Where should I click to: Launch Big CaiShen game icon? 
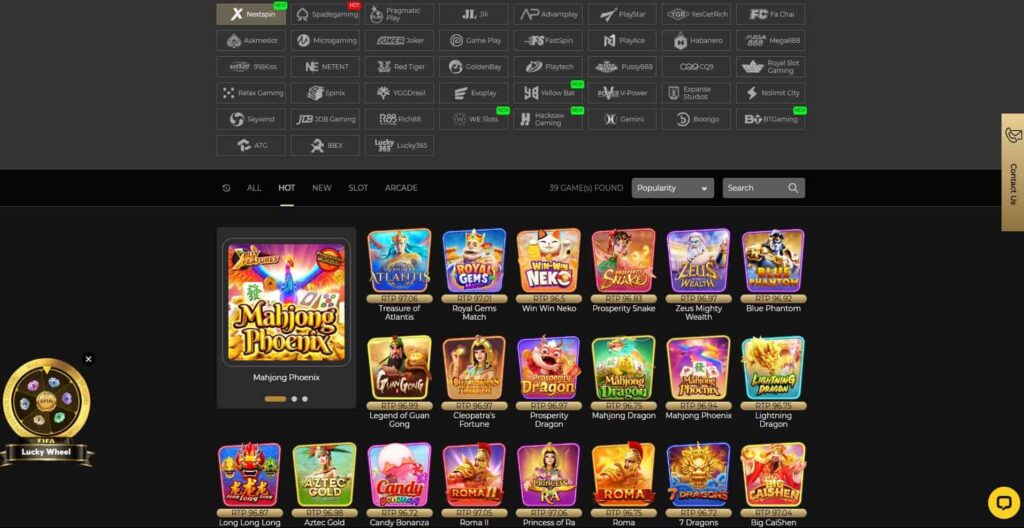tap(773, 474)
